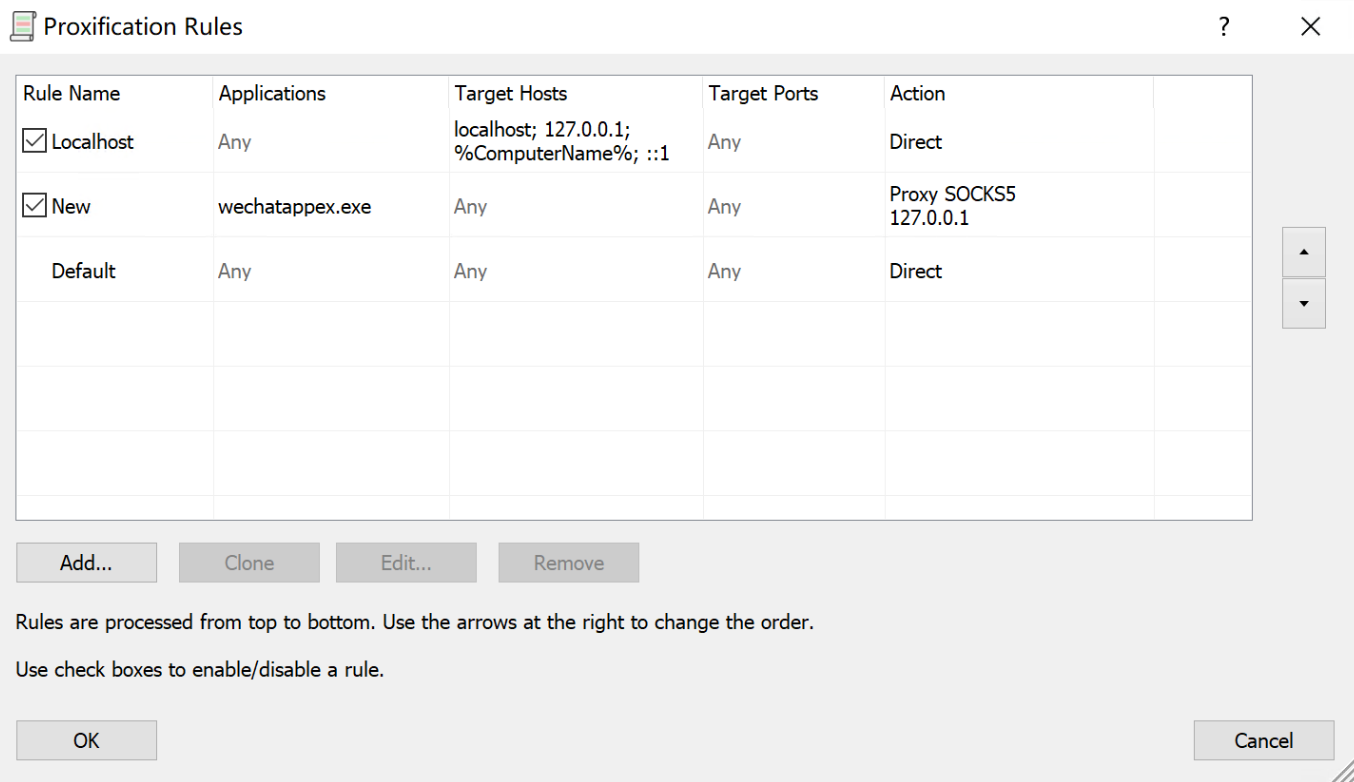
Task: Move selected rule up with arrow
Action: point(1303,252)
